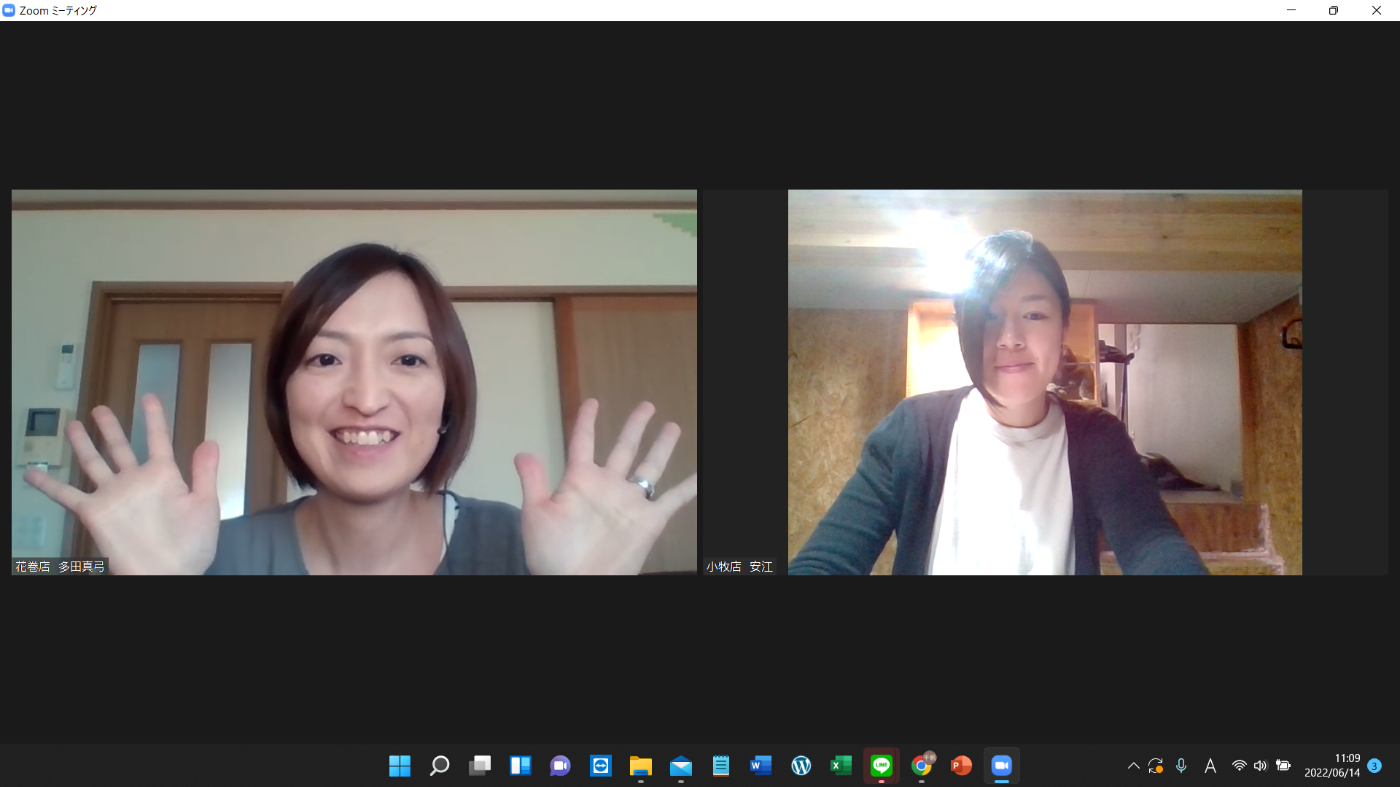Launch Microsoft Word from the taskbar
The height and width of the screenshot is (787, 1400).
click(x=761, y=766)
